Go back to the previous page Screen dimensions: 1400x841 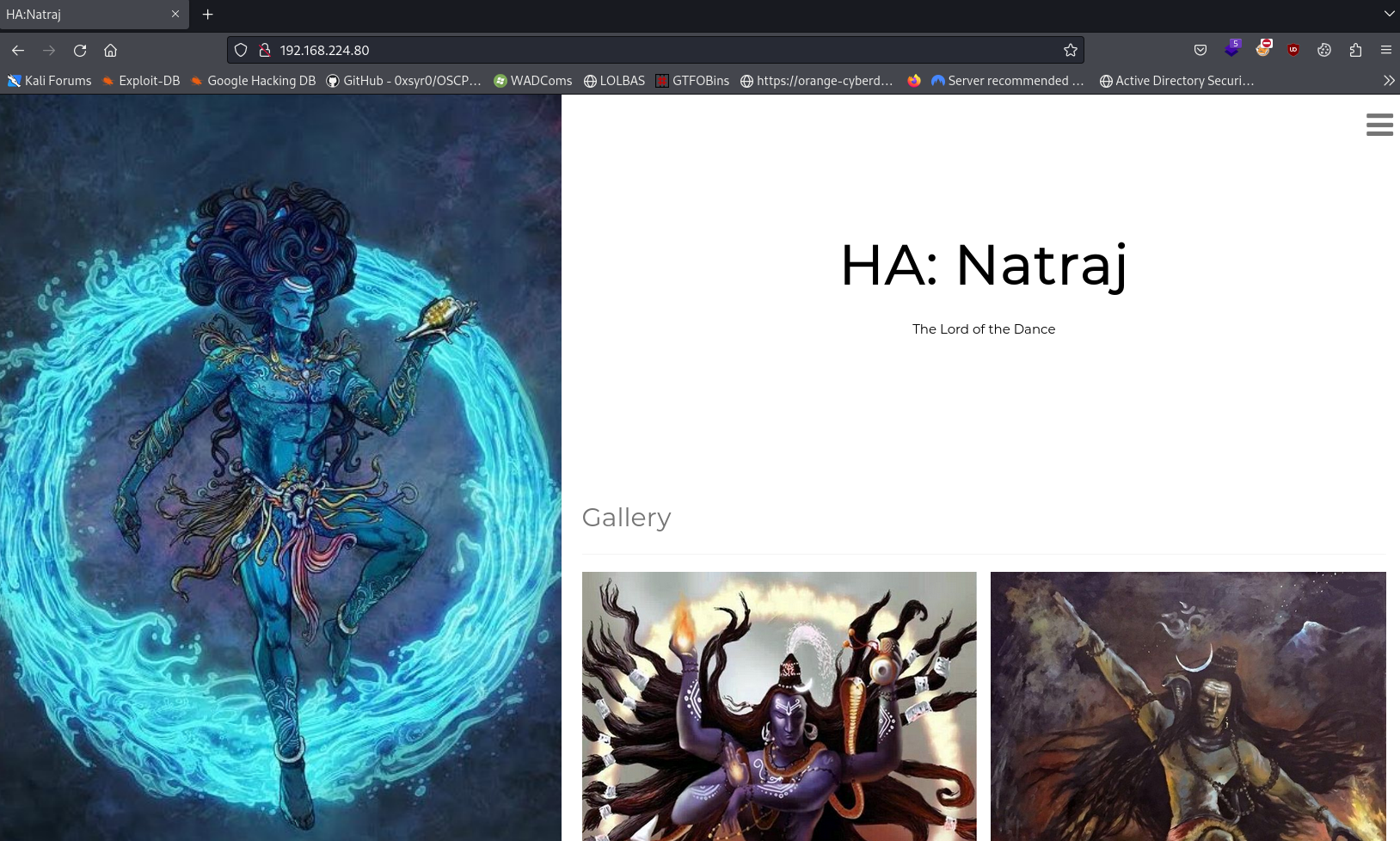18,50
